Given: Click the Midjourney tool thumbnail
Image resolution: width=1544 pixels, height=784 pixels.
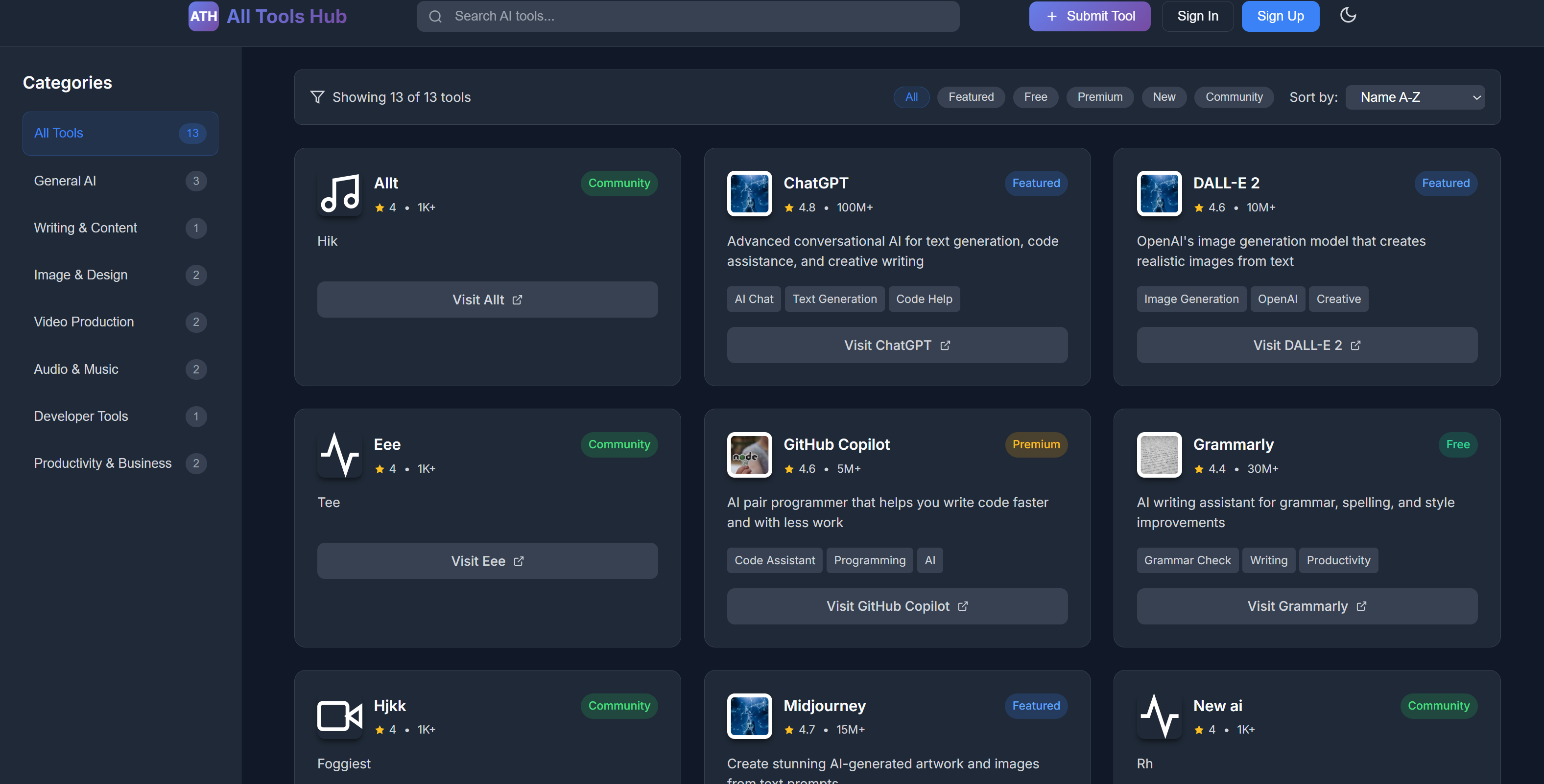Looking at the screenshot, I should (749, 715).
